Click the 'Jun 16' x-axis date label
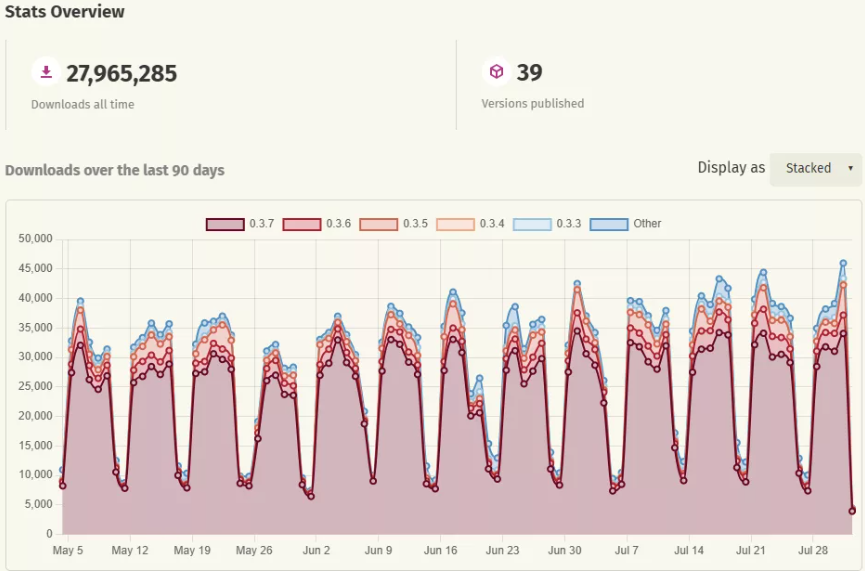Viewport: 865px width, 573px height. click(440, 550)
